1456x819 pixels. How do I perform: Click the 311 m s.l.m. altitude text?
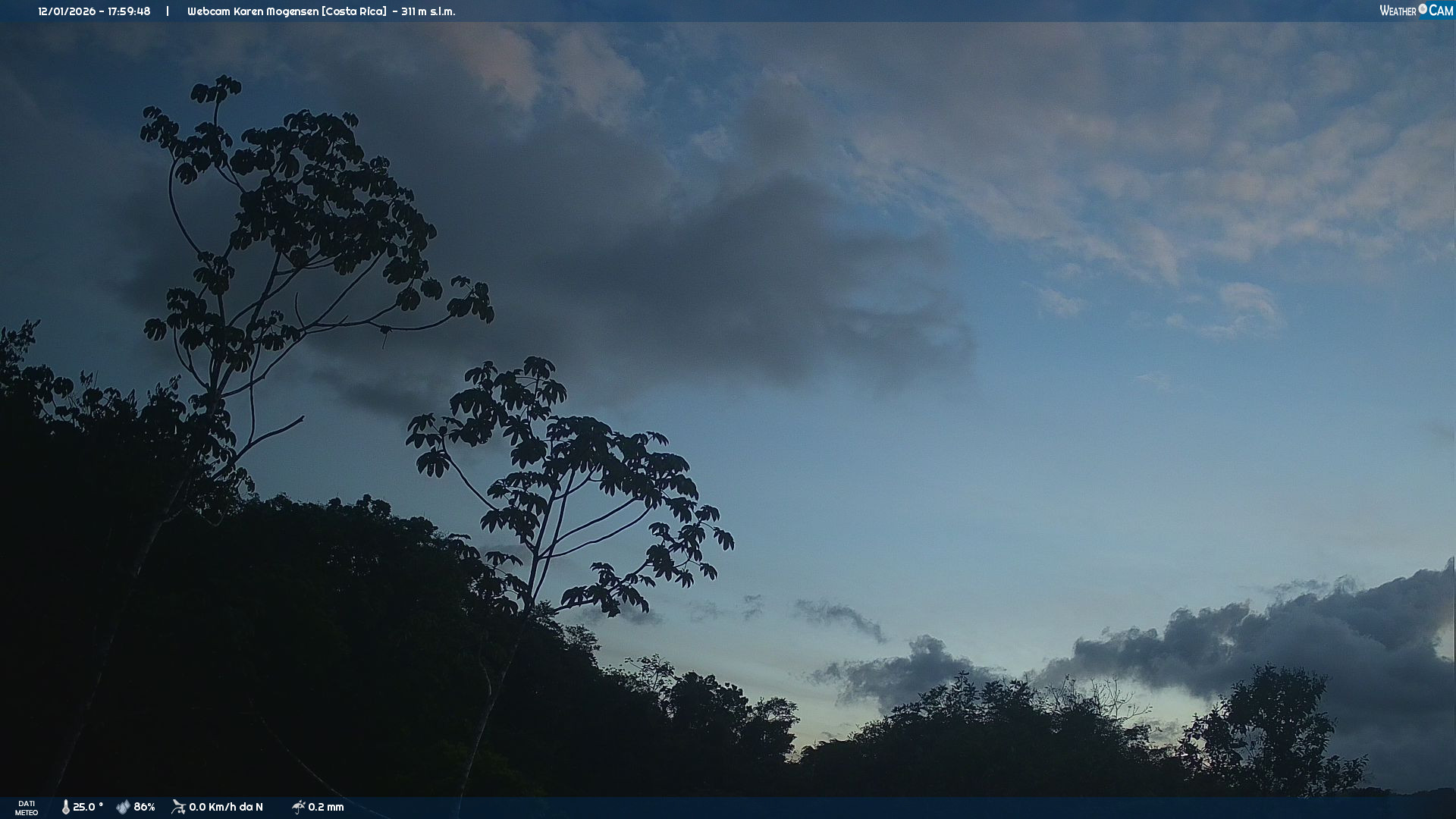tap(428, 11)
